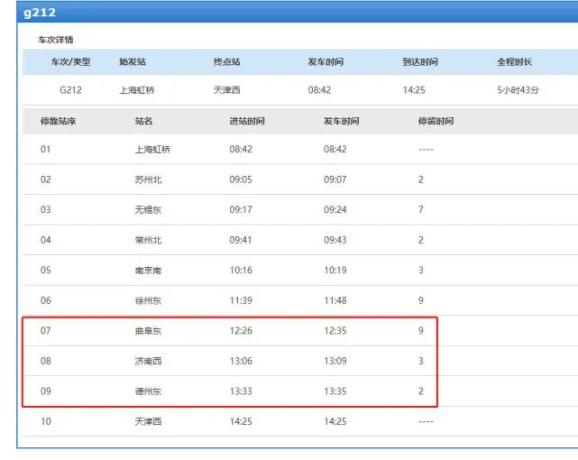
Task: Select stop sequence number 05
Action: (x=45, y=270)
